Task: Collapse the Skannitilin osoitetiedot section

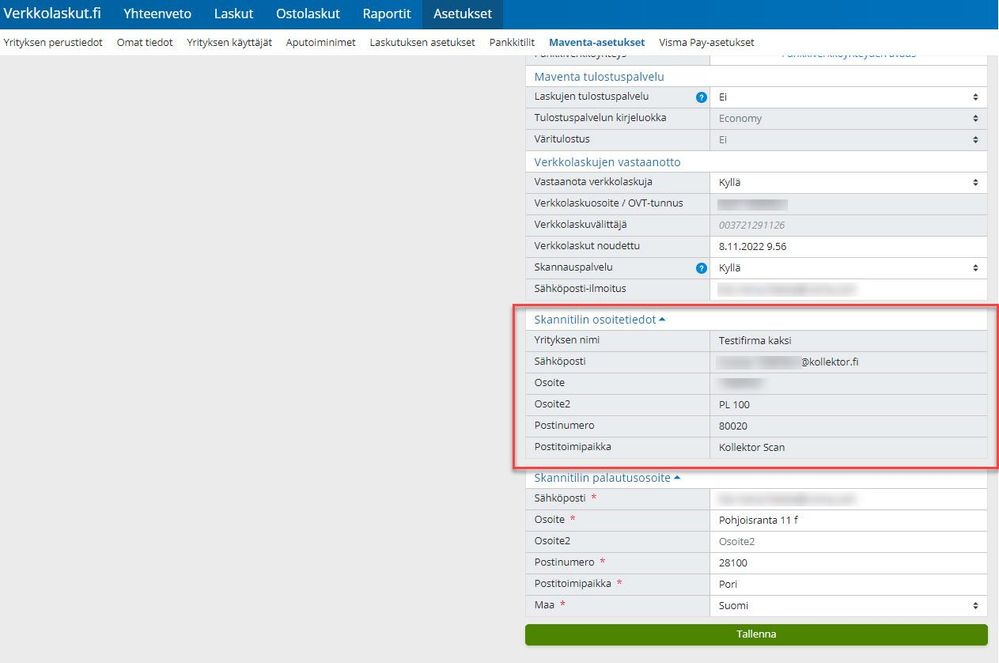Action: coord(599,320)
